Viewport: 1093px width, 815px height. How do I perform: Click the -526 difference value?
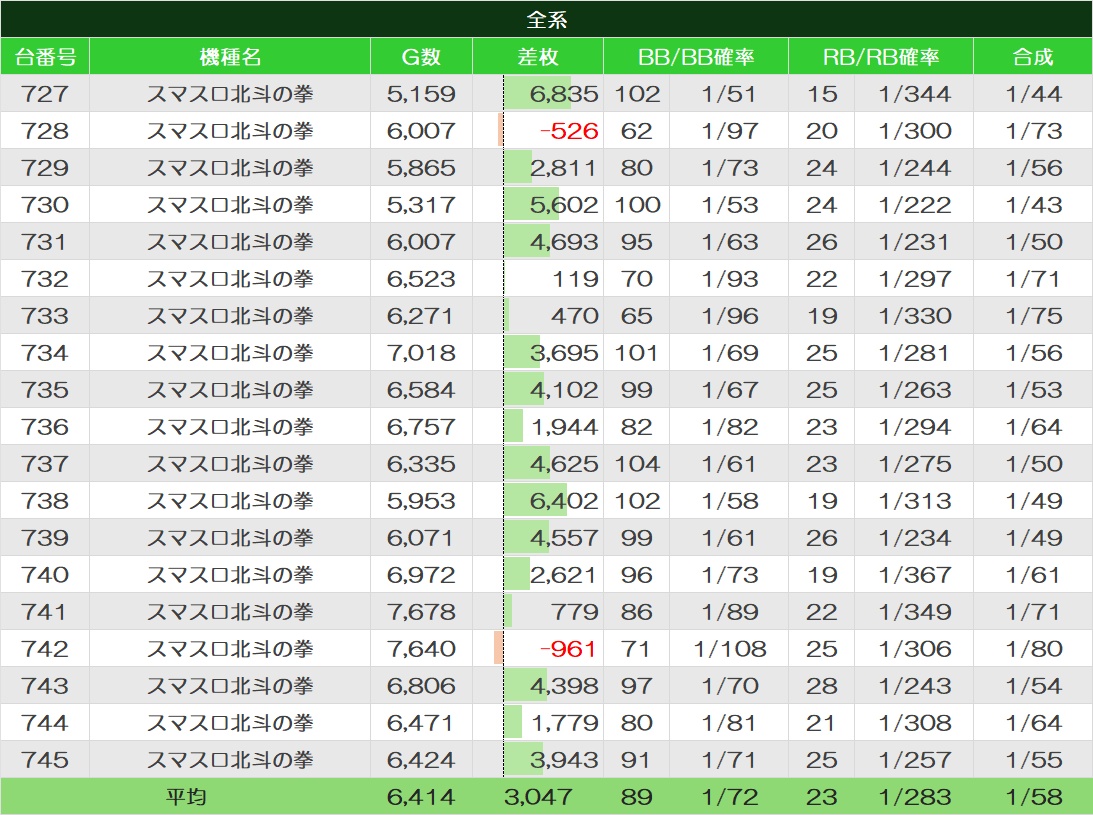[x=569, y=130]
